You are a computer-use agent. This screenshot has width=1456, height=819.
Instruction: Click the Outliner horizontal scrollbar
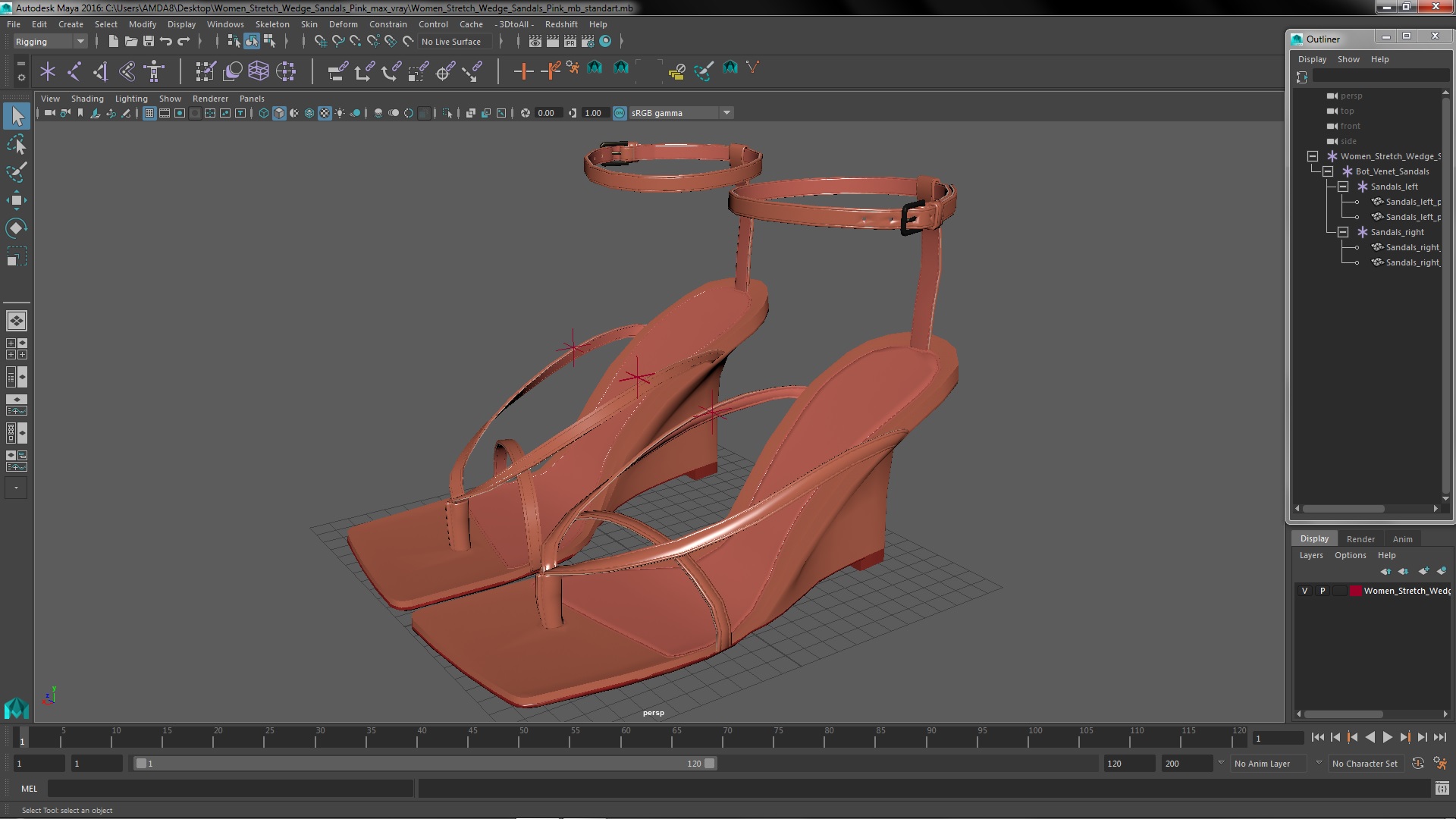click(x=1344, y=509)
